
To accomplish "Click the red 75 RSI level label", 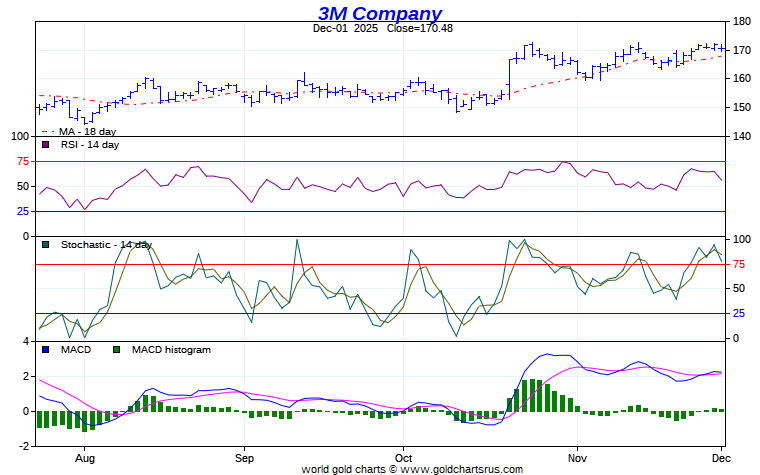I will (x=23, y=161).
